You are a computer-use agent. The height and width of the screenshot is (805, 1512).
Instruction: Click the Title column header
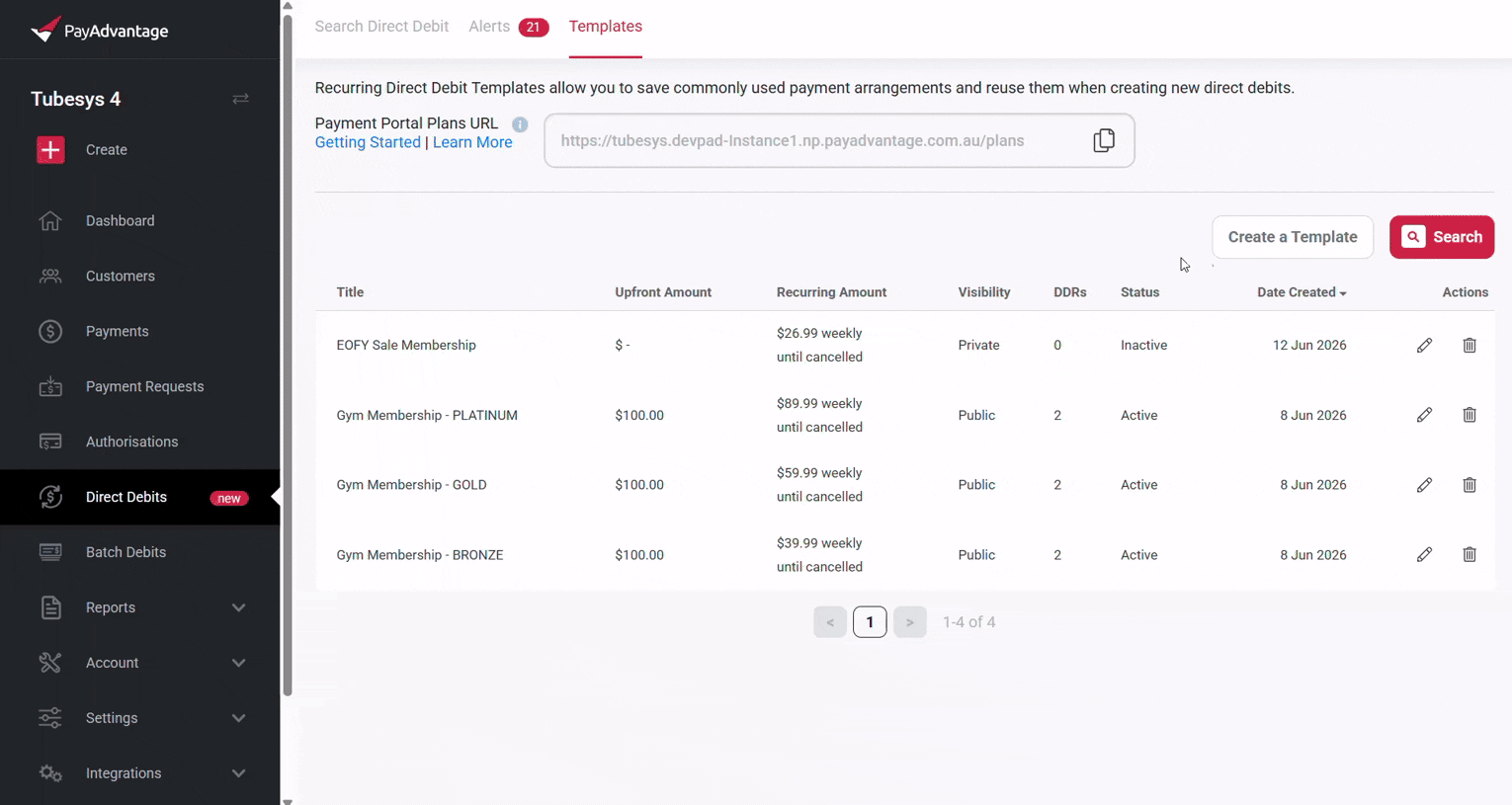coord(350,292)
